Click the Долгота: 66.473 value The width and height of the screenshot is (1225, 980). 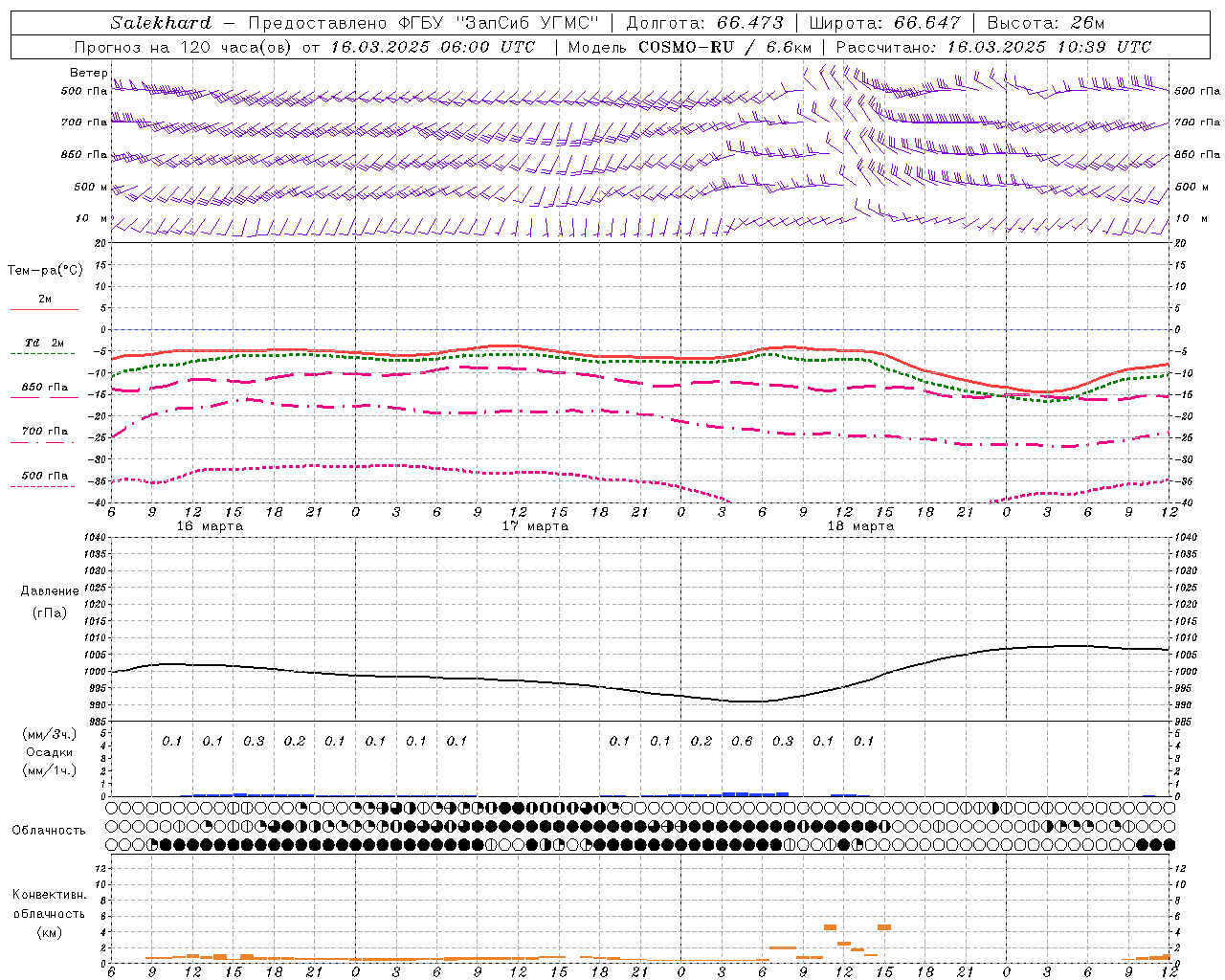click(705, 23)
